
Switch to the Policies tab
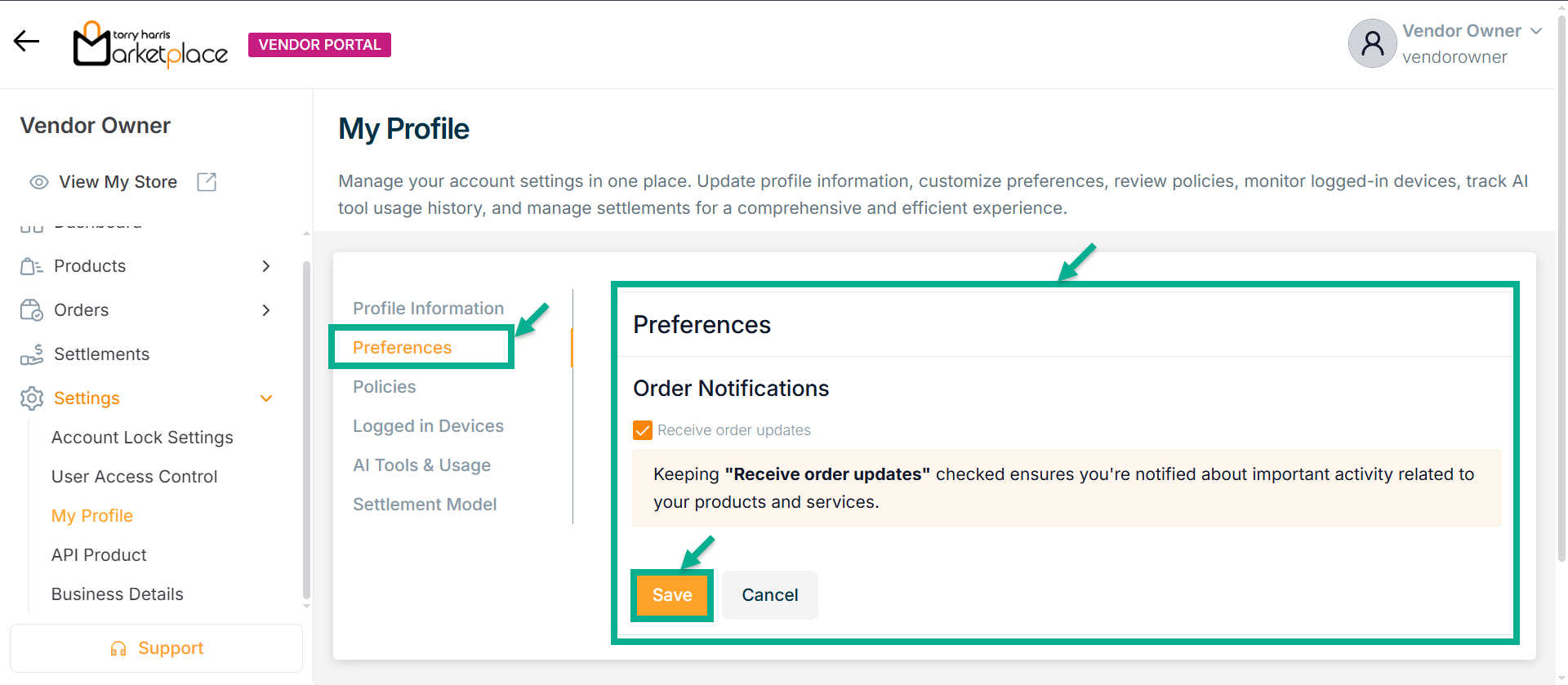[384, 387]
